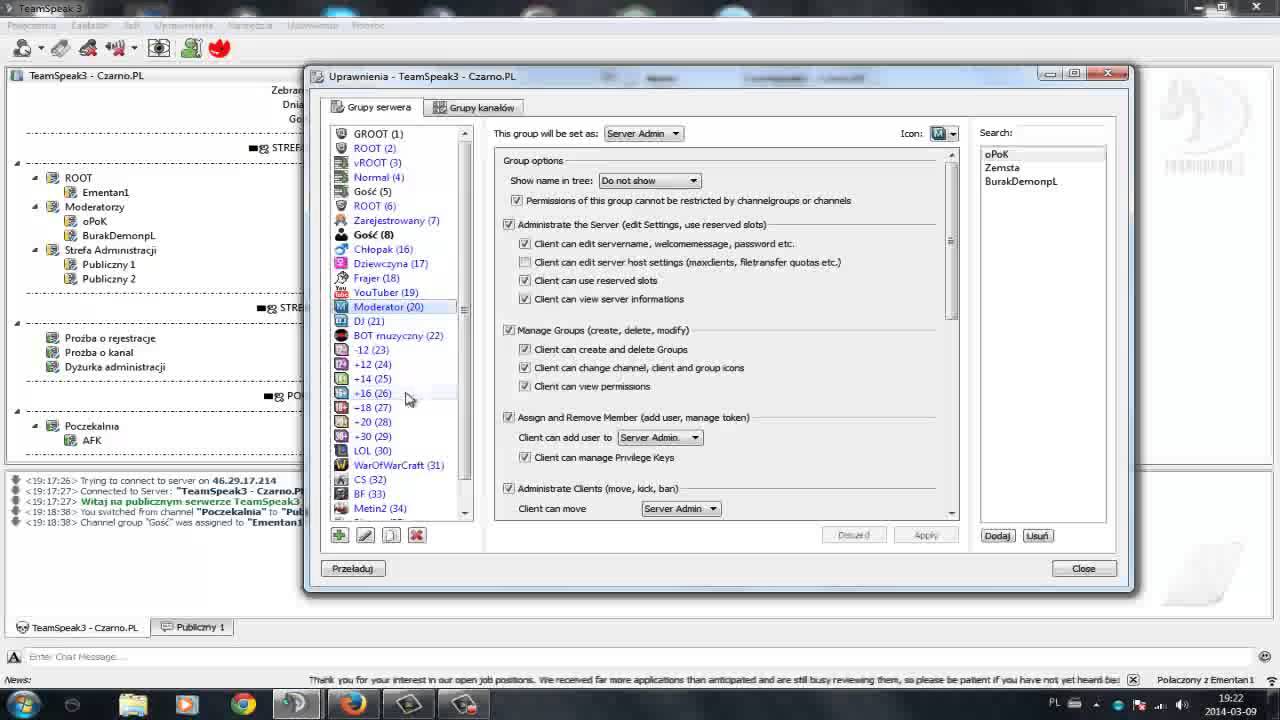Collapse the ROOT channel in server tree
The width and height of the screenshot is (1280, 720).
point(35,178)
